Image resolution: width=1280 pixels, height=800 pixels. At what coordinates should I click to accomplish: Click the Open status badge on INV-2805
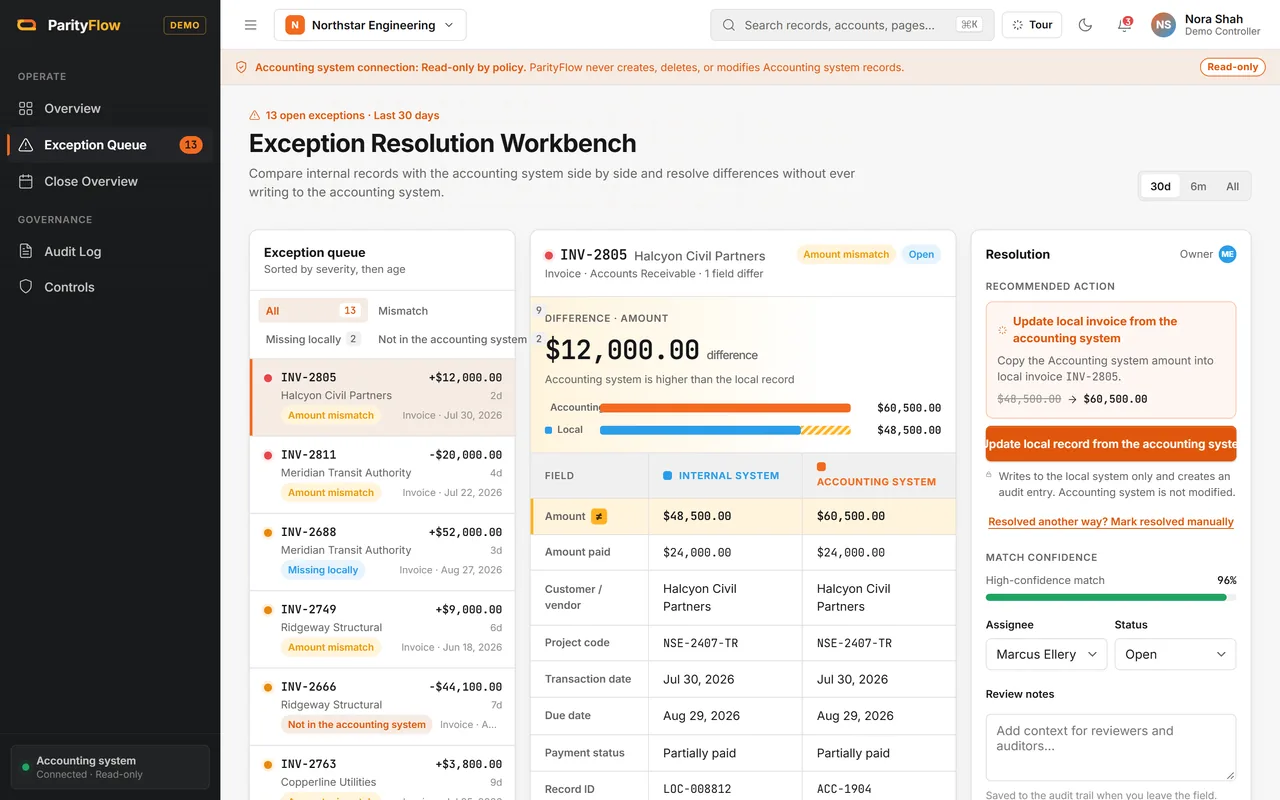coord(921,254)
